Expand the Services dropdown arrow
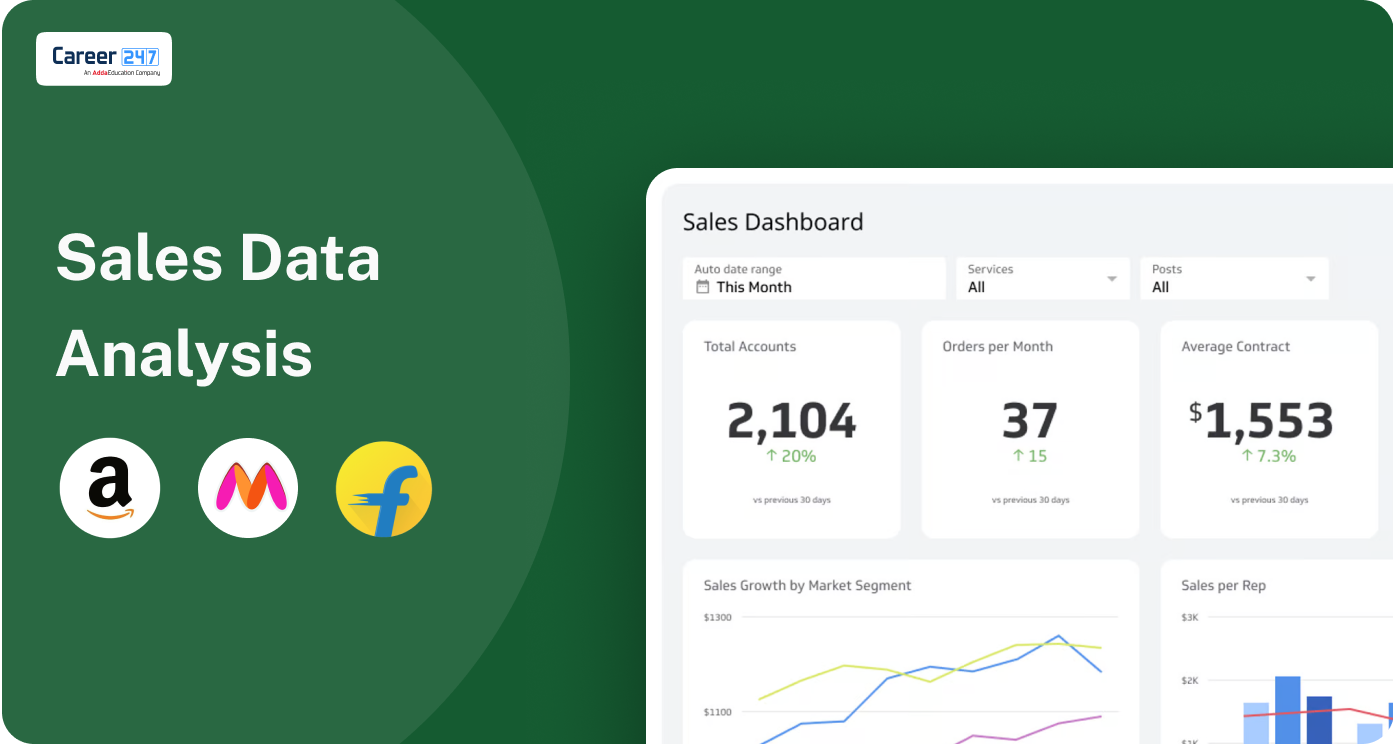Image resolution: width=1393 pixels, height=744 pixels. click(1112, 279)
